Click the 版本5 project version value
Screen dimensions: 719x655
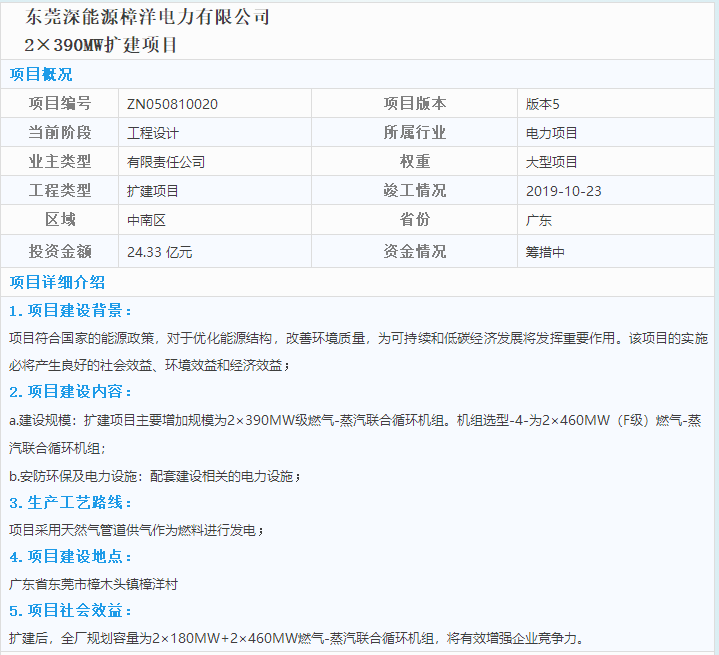543,104
